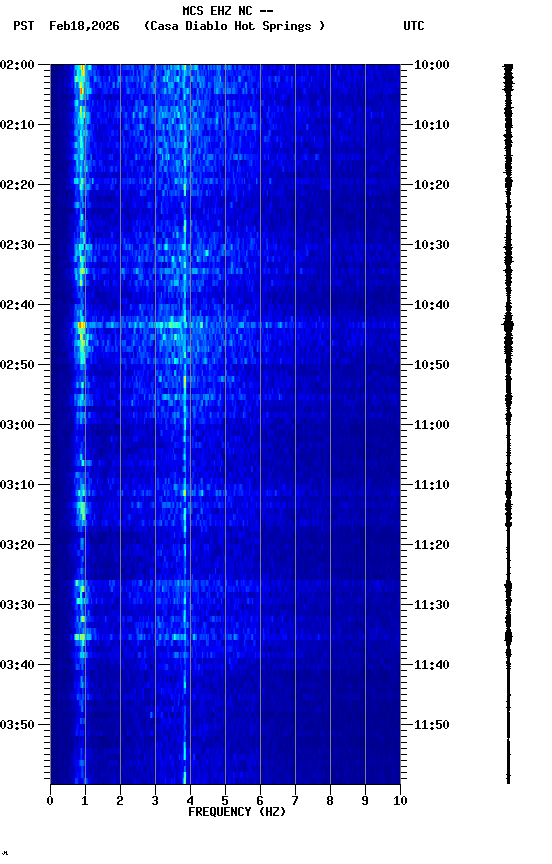Viewport: 552px width, 864px height.
Task: Click the PST time label '02:40'
Action: [x=17, y=305]
